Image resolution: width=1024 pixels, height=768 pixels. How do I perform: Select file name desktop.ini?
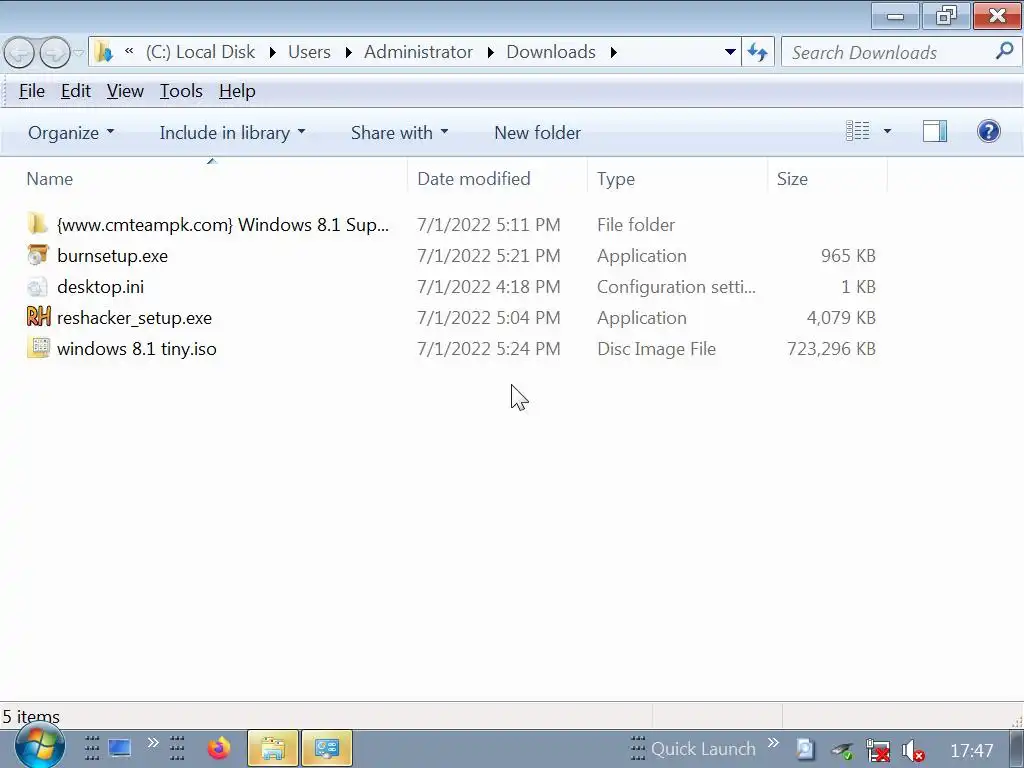point(101,287)
